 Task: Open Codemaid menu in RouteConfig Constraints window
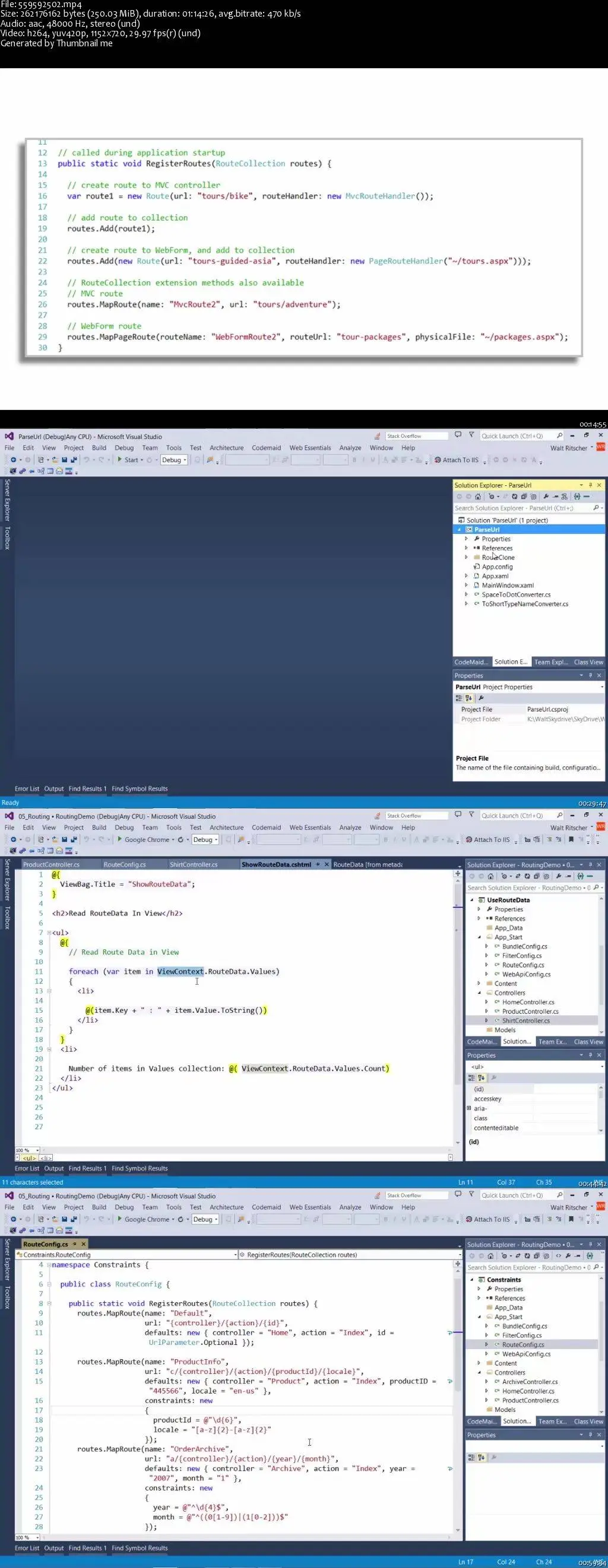[266, 1208]
